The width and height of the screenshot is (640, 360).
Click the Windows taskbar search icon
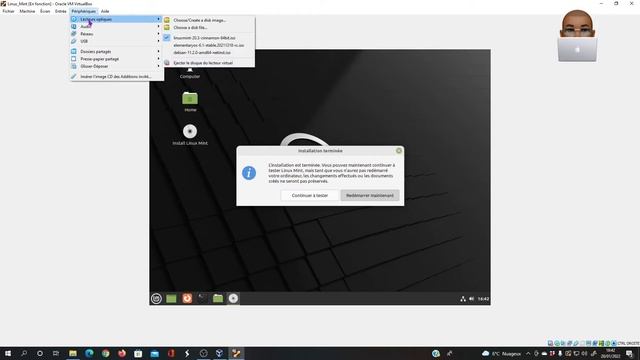coord(24,353)
